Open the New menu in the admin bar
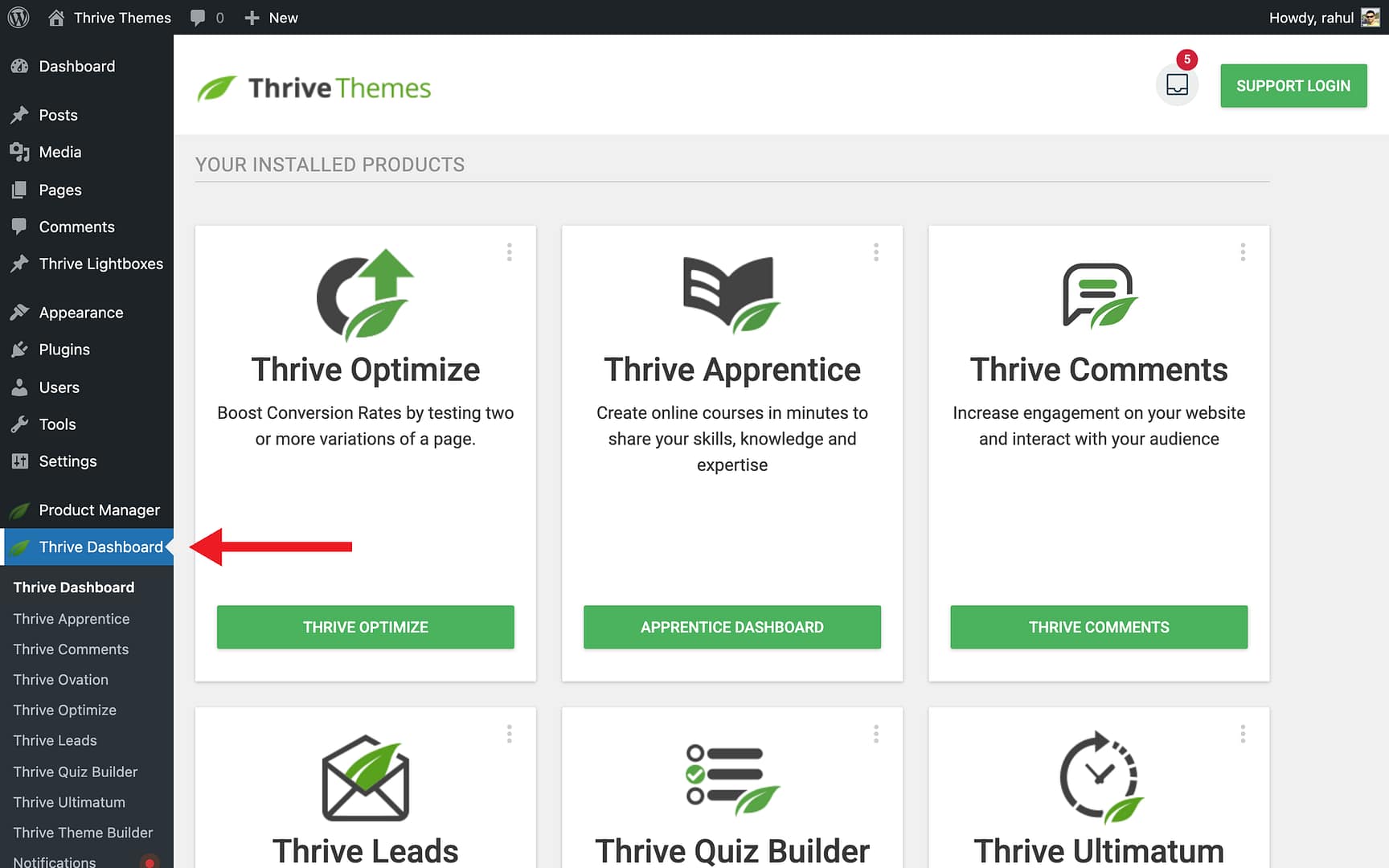The height and width of the screenshot is (868, 1389). [271, 17]
